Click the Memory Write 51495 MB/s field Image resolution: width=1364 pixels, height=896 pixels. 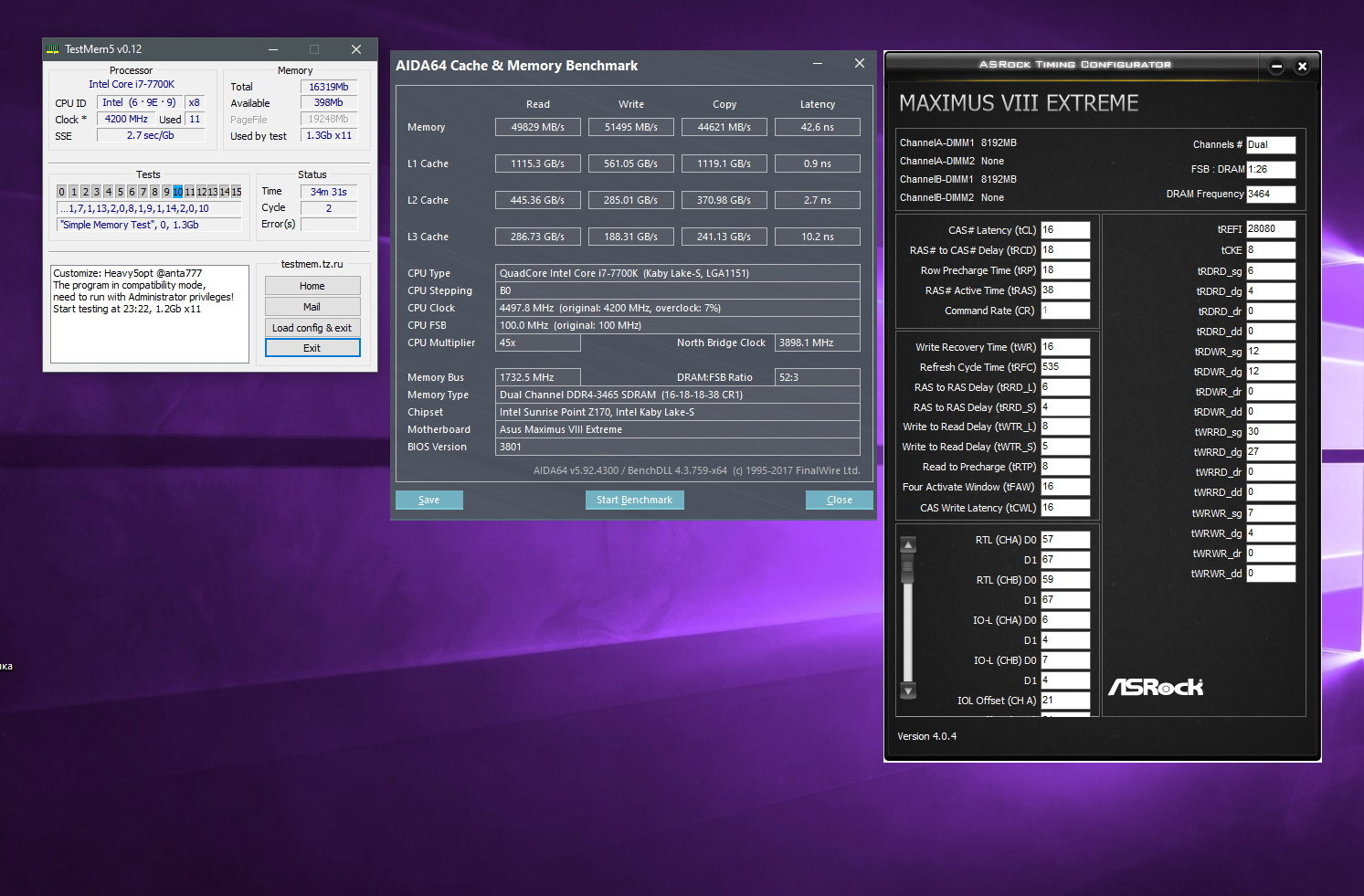click(x=631, y=127)
